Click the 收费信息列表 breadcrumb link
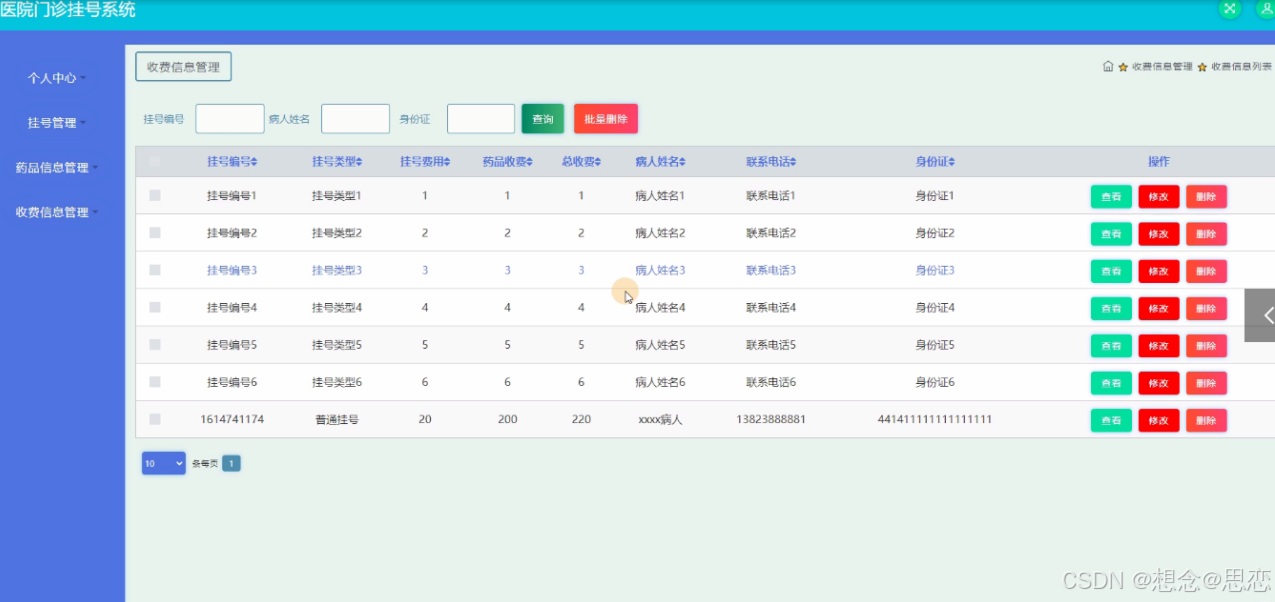The height and width of the screenshot is (602, 1275). (1241, 67)
